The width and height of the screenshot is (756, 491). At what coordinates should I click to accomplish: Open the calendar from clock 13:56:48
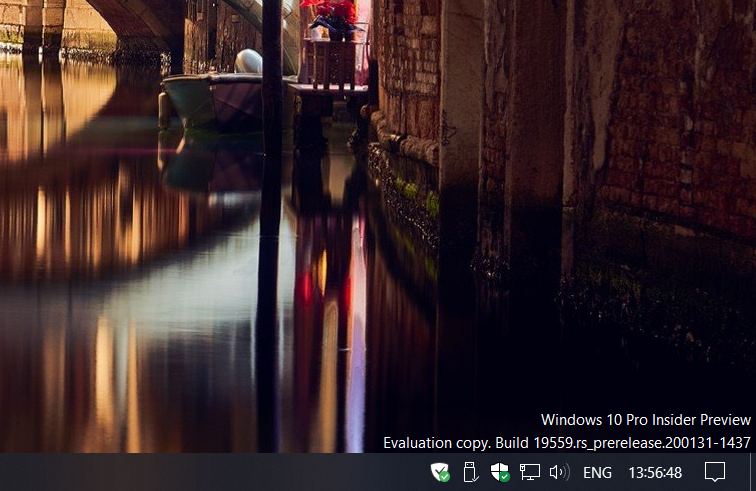[x=655, y=473]
